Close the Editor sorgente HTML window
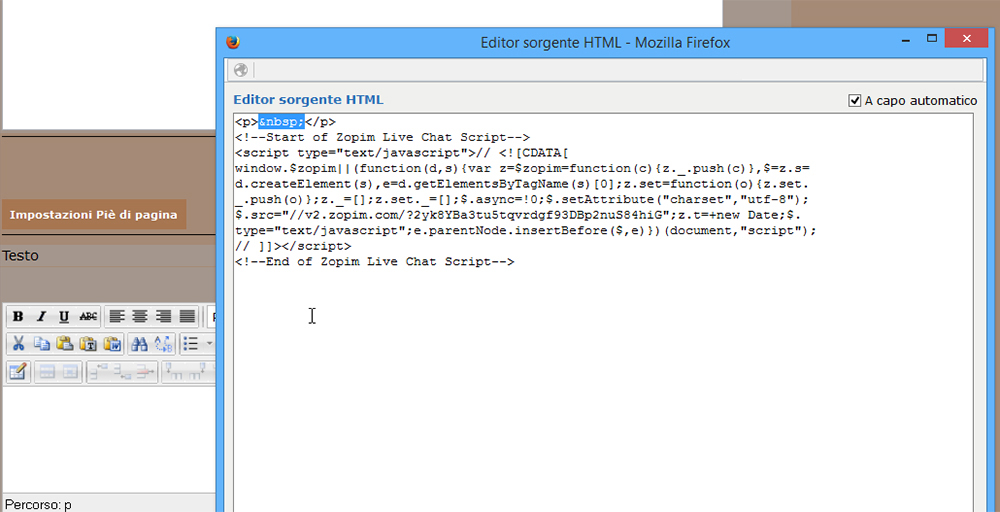This screenshot has height=512, width=1000. (x=966, y=38)
